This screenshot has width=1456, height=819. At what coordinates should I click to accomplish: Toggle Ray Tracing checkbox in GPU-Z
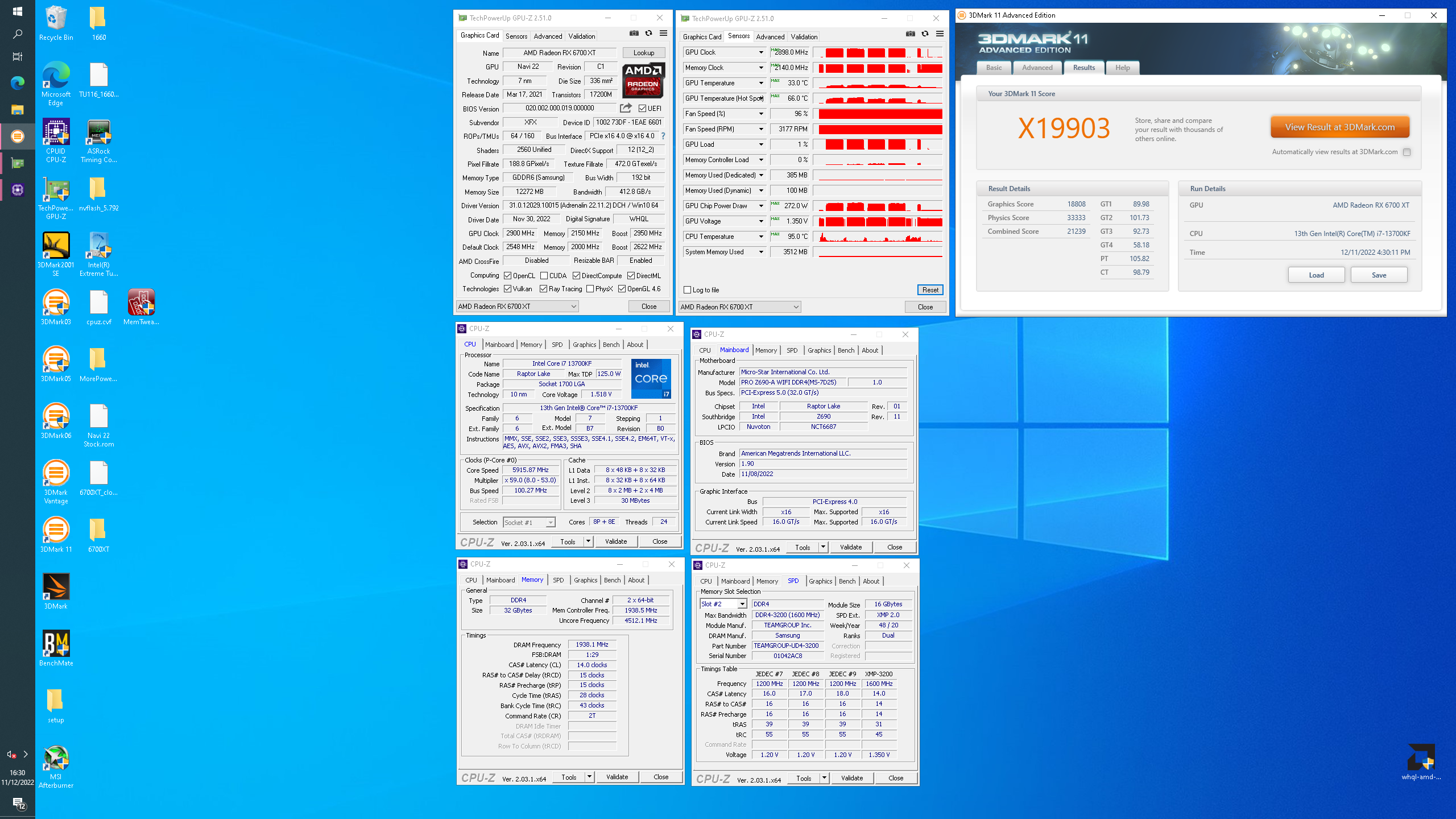coord(543,289)
